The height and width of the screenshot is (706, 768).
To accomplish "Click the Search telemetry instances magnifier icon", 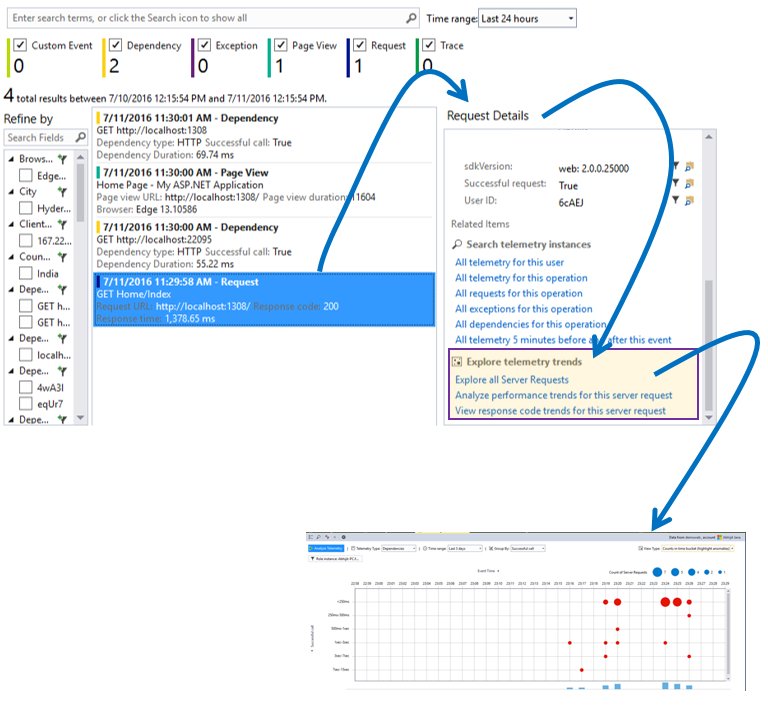I will [x=457, y=244].
